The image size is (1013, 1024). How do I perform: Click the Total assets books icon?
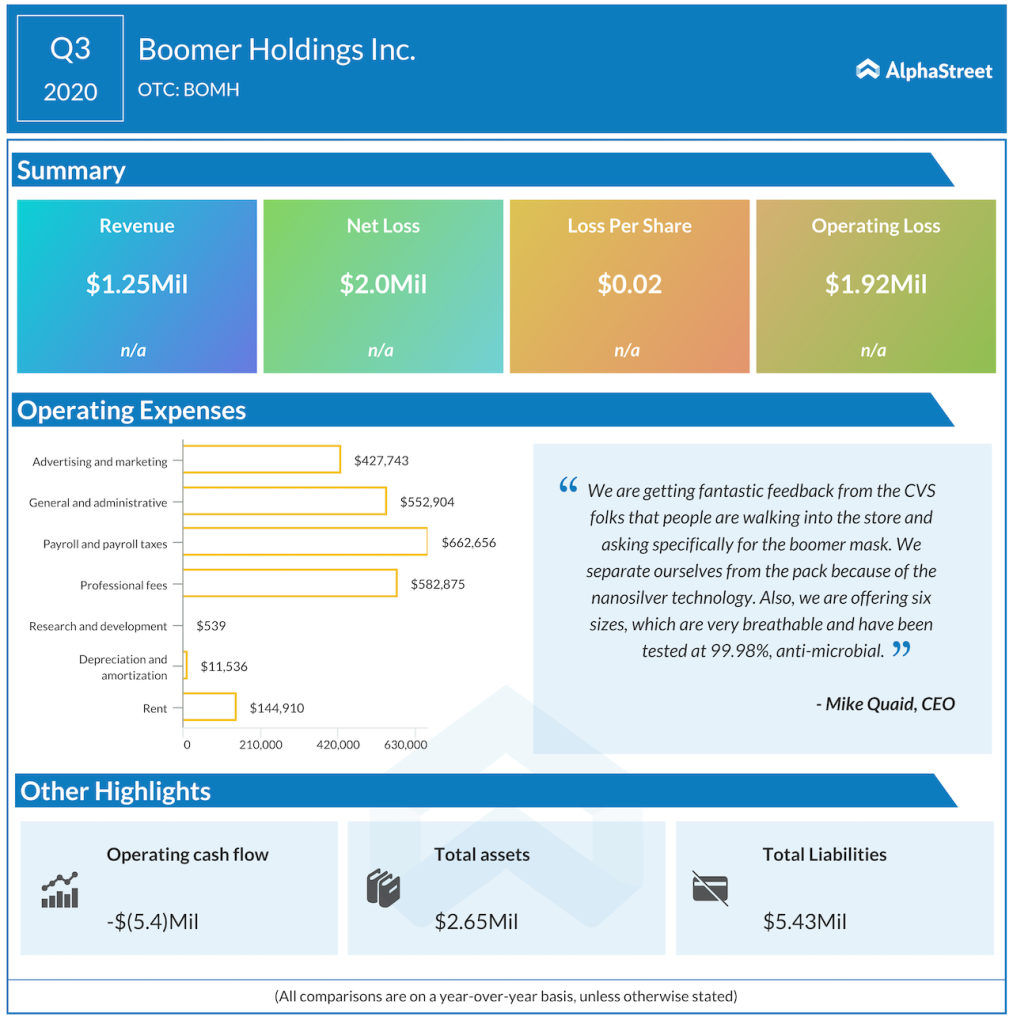click(383, 887)
